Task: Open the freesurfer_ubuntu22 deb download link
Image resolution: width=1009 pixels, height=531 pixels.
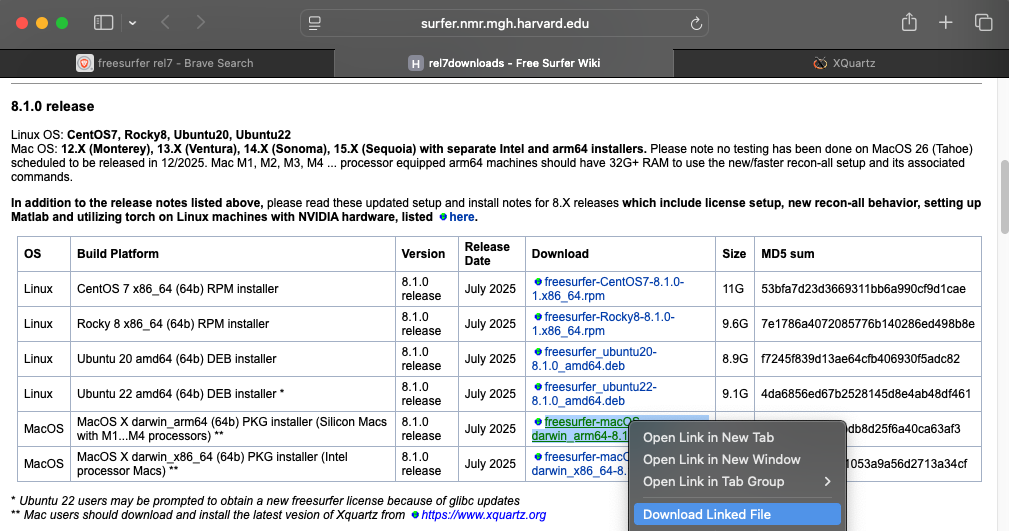Action: pyautogui.click(x=599, y=387)
